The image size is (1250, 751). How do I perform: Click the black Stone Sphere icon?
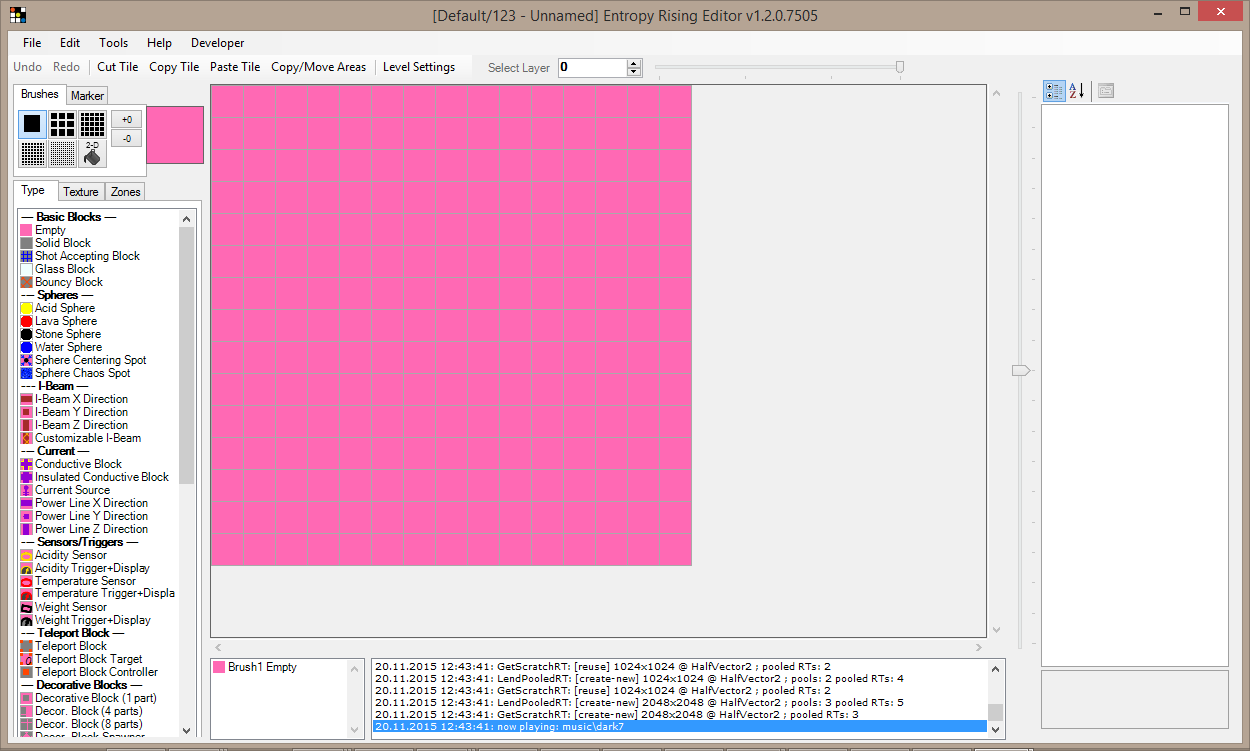(26, 334)
